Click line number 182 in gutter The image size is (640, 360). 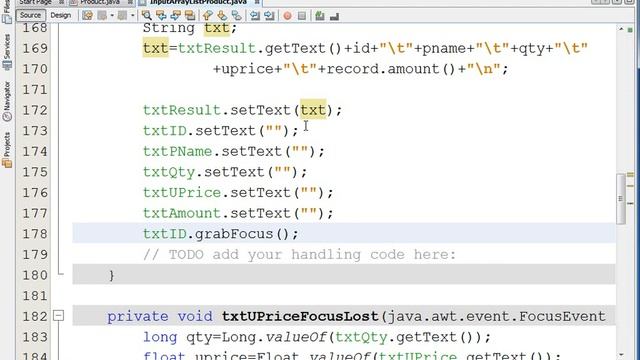point(35,316)
